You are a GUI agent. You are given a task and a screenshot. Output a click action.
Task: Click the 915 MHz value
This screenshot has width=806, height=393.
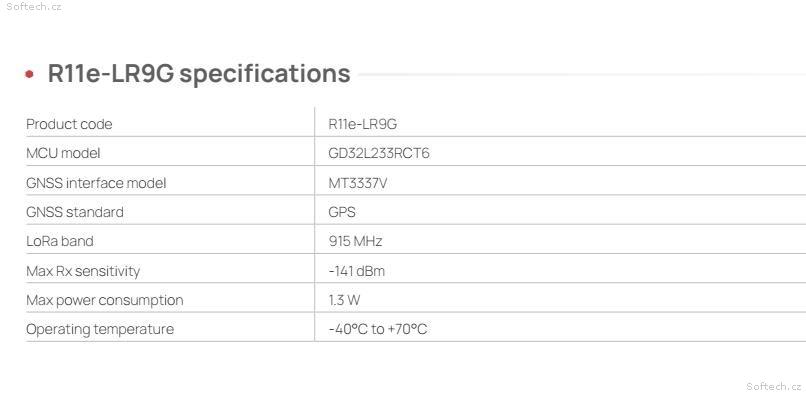coord(355,241)
